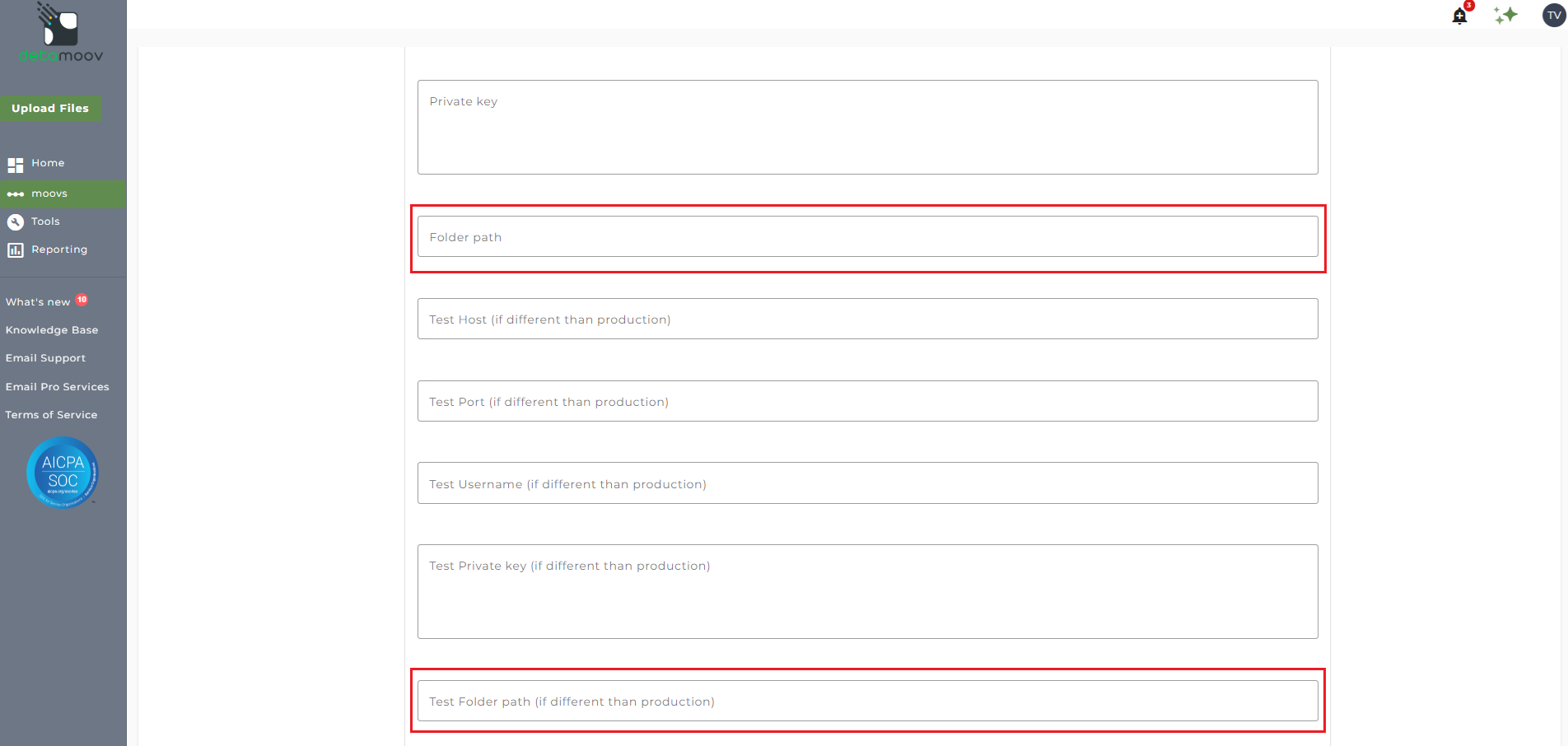Open the Email Pro Services link
This screenshot has height=746, width=1568.
pos(57,387)
